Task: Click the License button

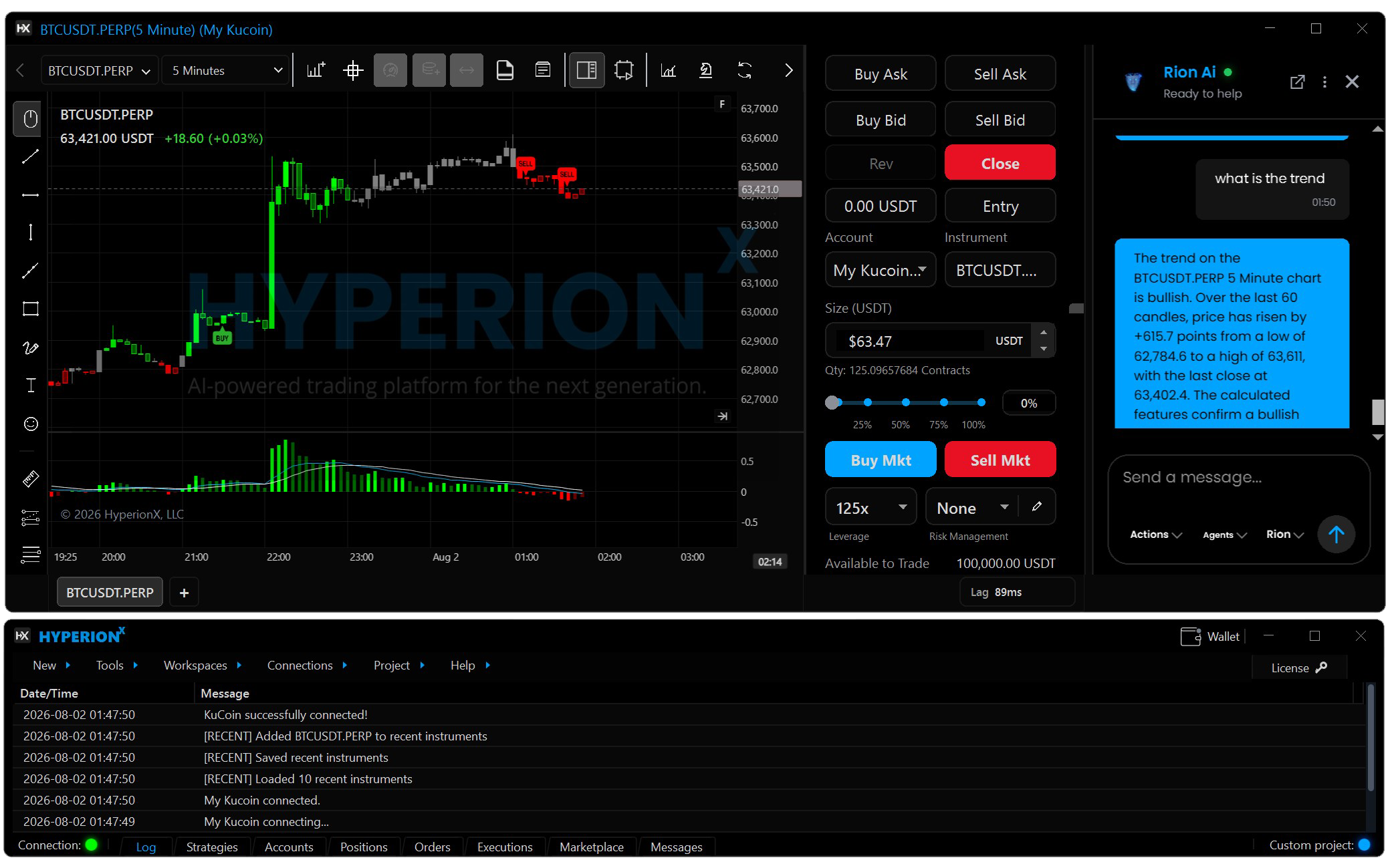Action: [x=1298, y=668]
